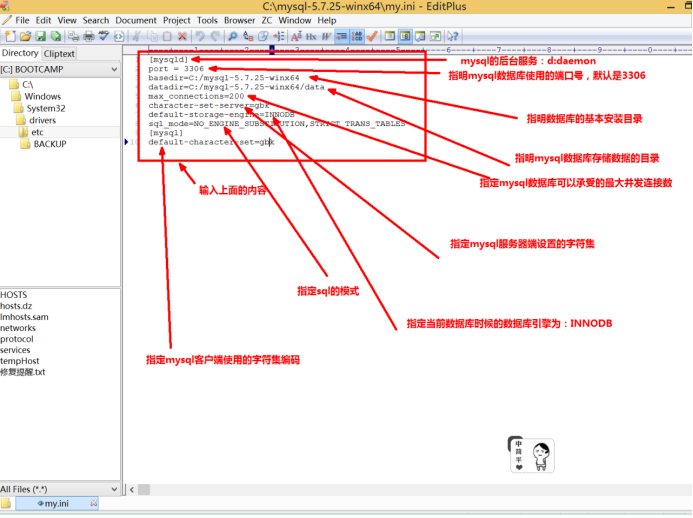The height and width of the screenshot is (518, 693).
Task: Open font settings with the Aa icon
Action: point(296,36)
